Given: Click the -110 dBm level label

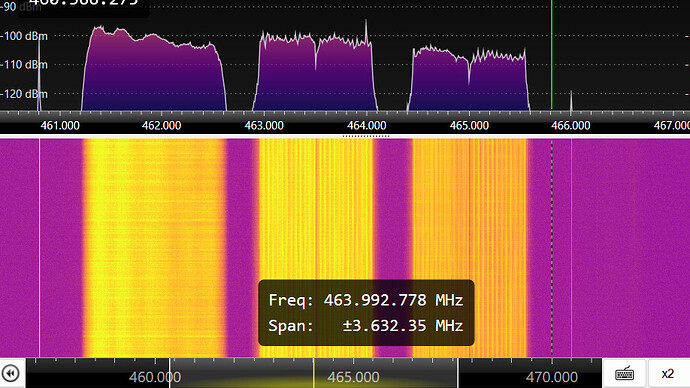Looking at the screenshot, I should [24, 65].
